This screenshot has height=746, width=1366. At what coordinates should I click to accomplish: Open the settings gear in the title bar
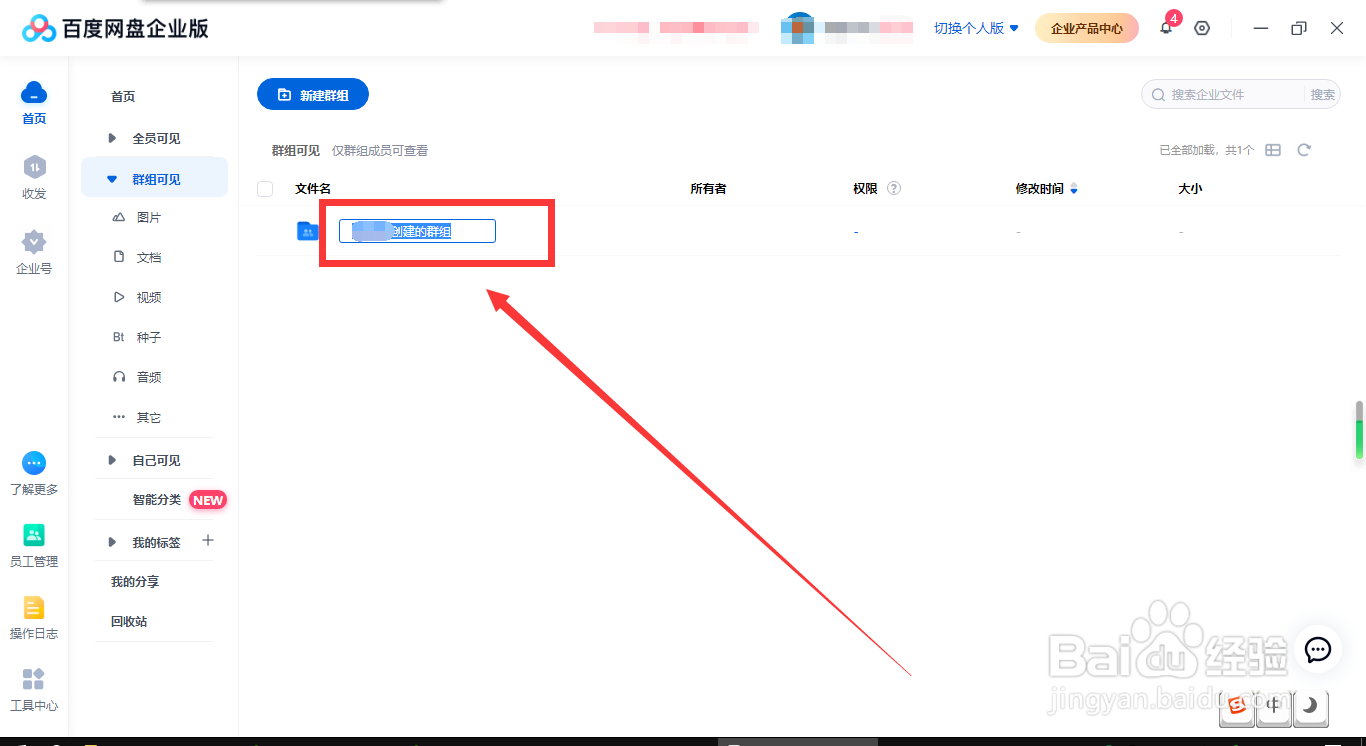click(1202, 28)
